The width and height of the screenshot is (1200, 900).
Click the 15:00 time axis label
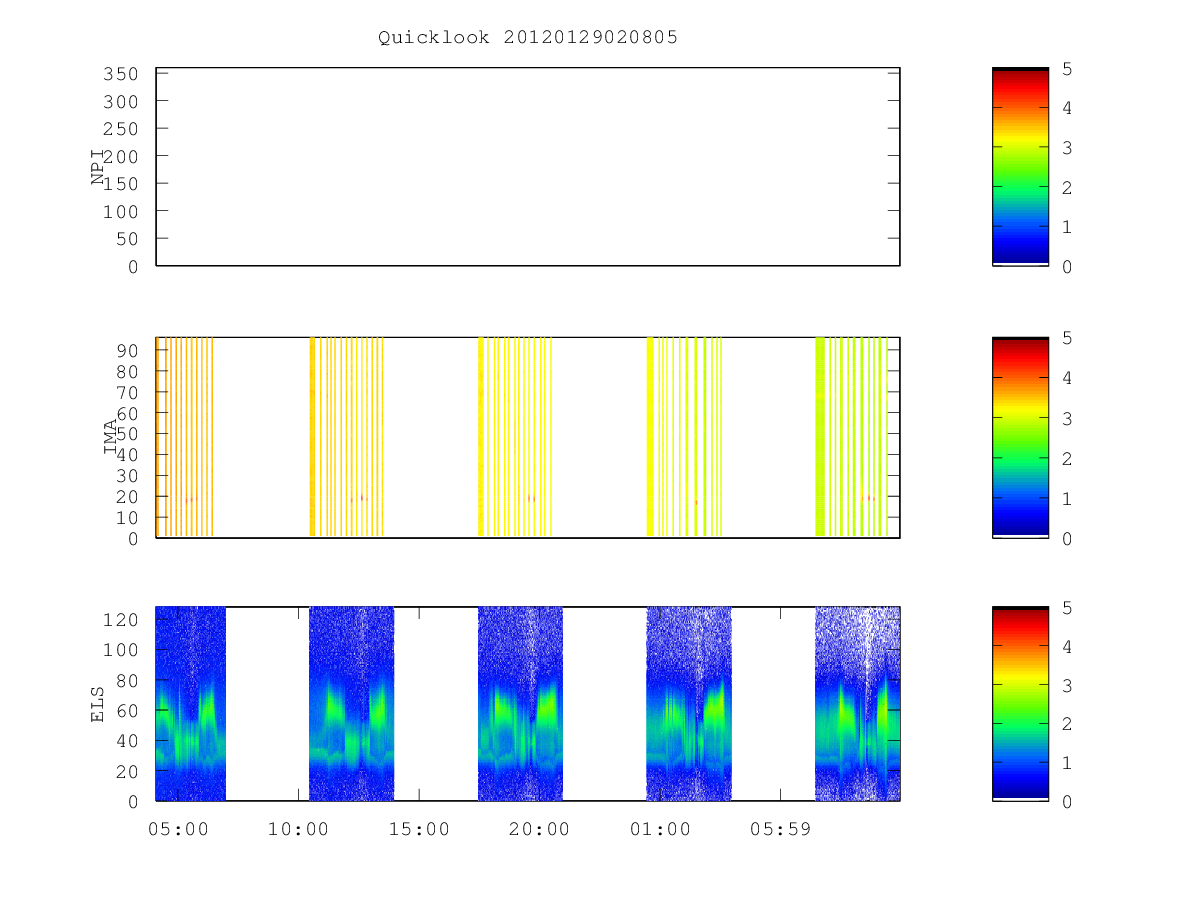click(x=419, y=829)
